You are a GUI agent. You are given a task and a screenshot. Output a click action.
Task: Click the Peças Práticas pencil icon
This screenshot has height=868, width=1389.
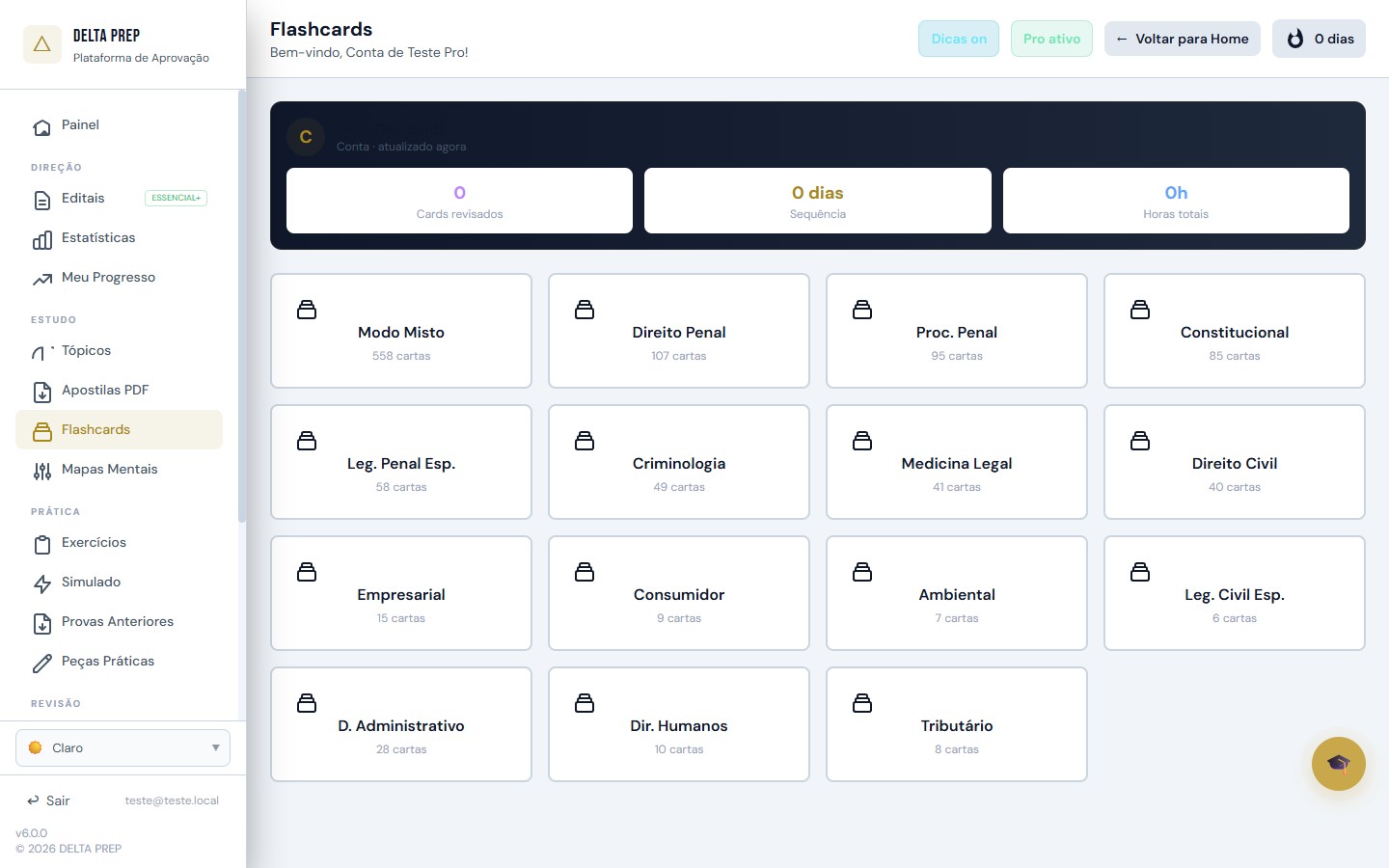click(42, 663)
